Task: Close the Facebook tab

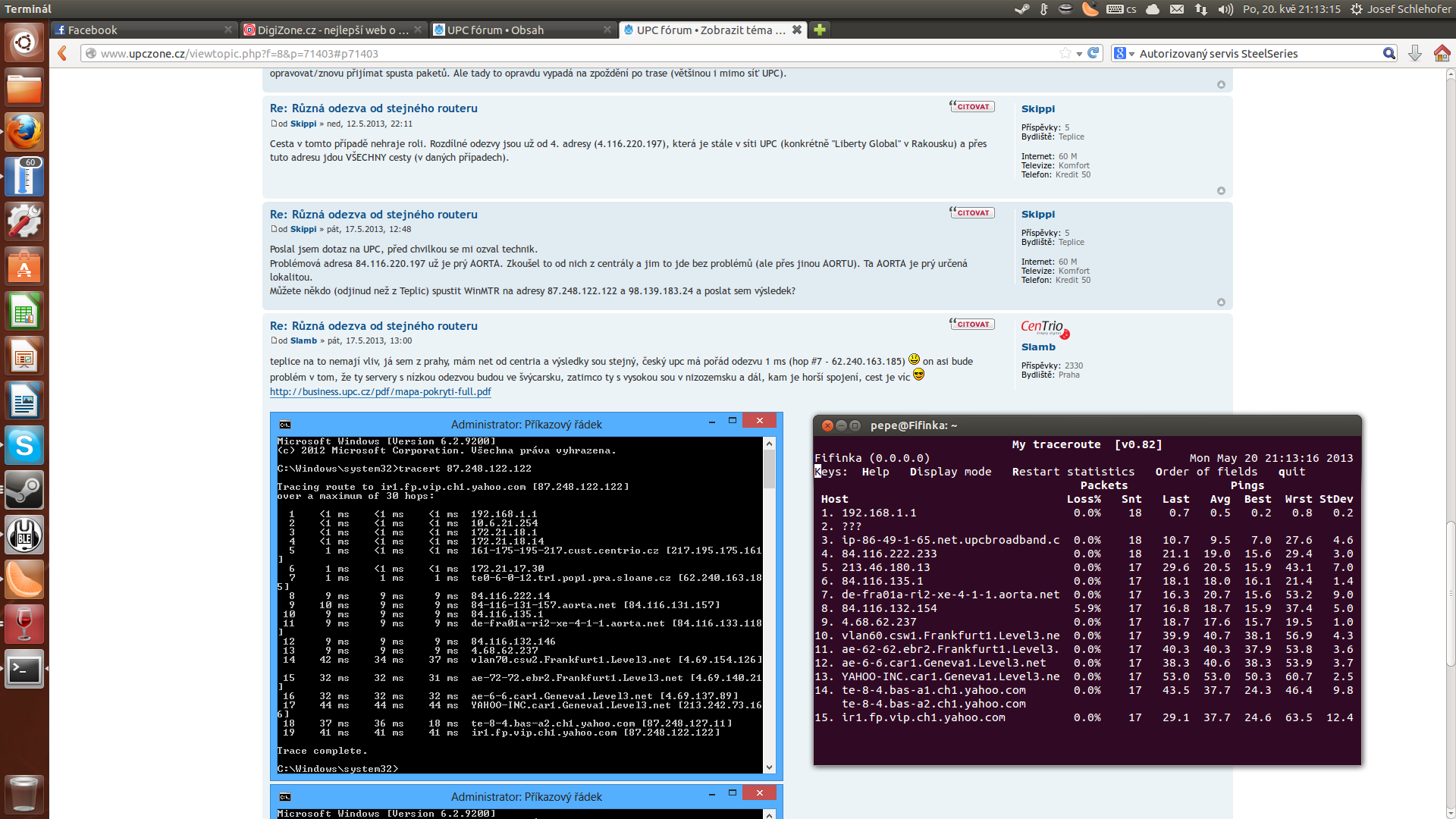Action: 228,30
